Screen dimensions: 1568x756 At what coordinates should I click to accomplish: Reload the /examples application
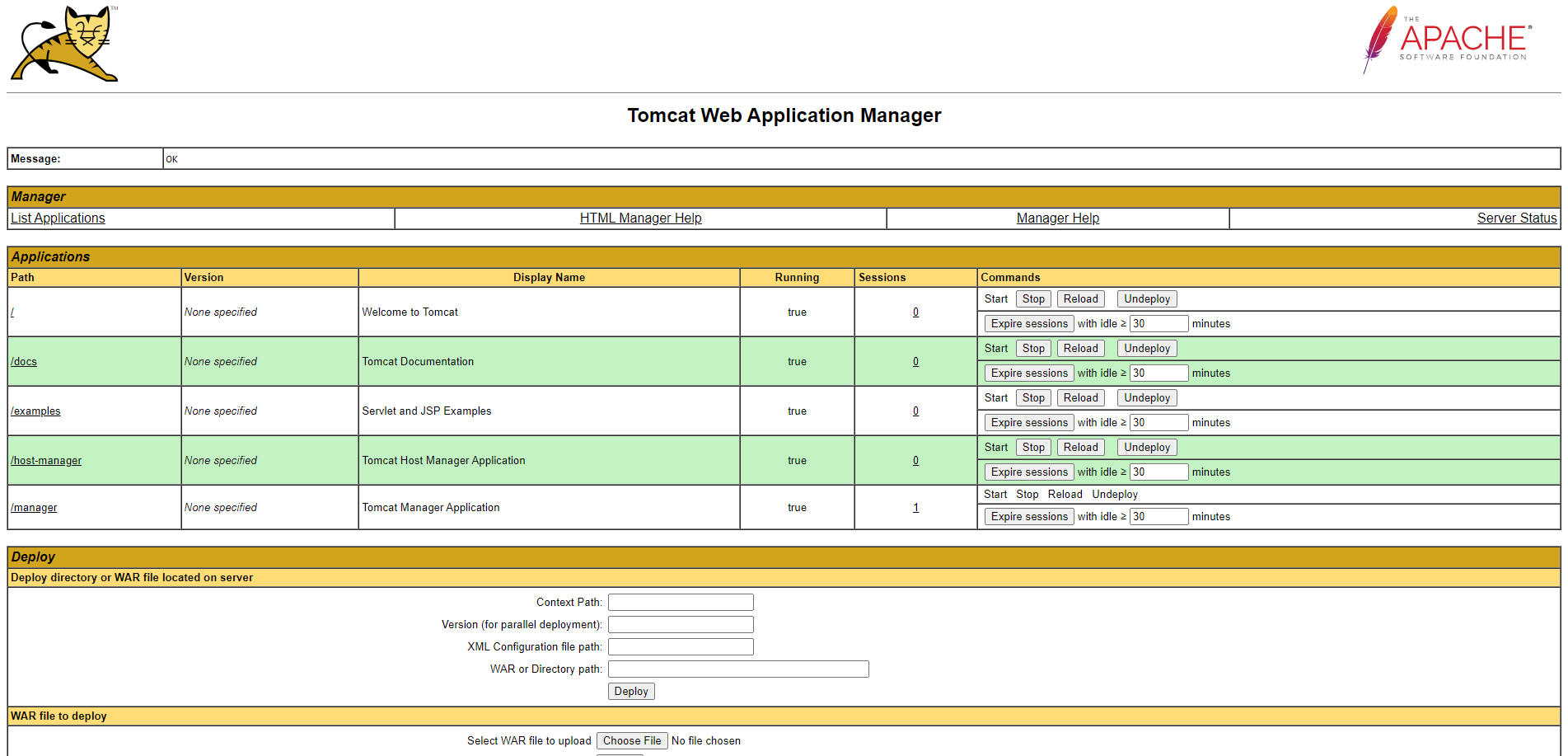click(x=1080, y=398)
